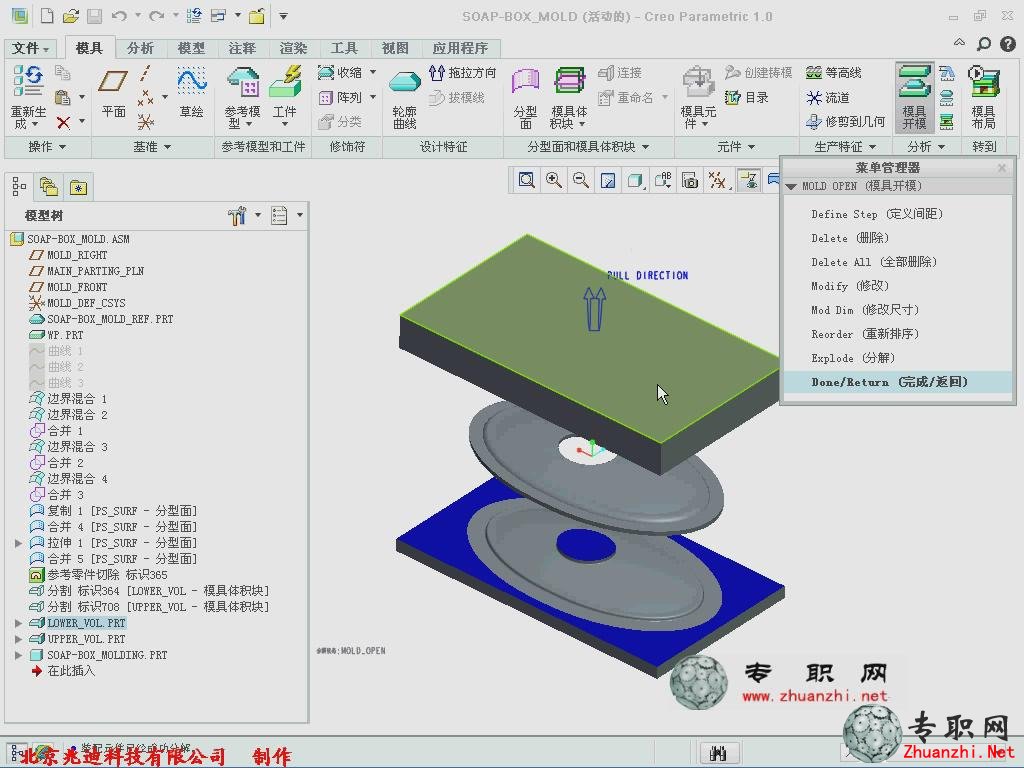This screenshot has width=1024, height=768.
Task: Collapse the MOLD OPEN menu triangle
Action: (x=792, y=187)
